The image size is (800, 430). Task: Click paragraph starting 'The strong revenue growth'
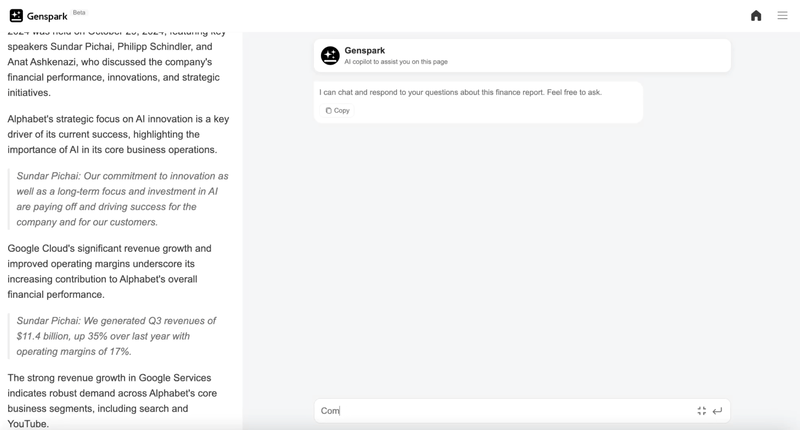(x=112, y=401)
